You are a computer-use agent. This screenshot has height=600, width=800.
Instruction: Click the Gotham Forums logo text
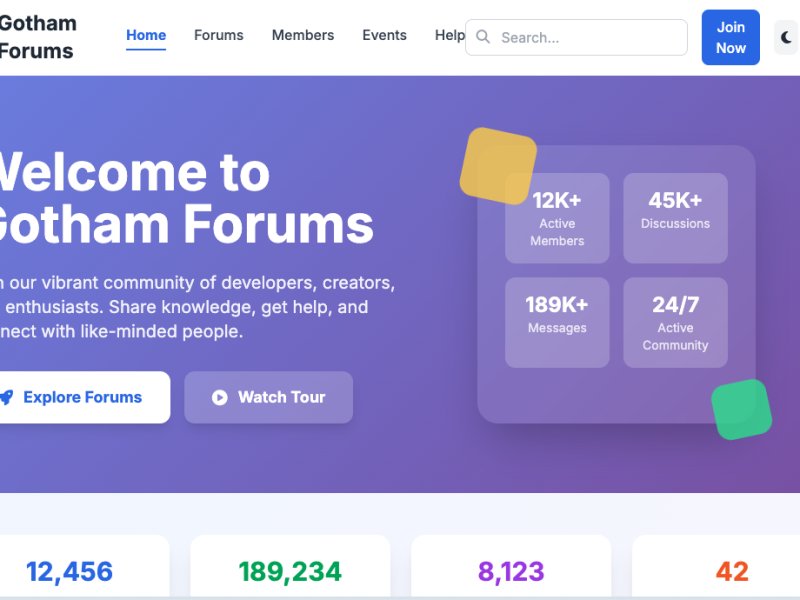tap(37, 37)
